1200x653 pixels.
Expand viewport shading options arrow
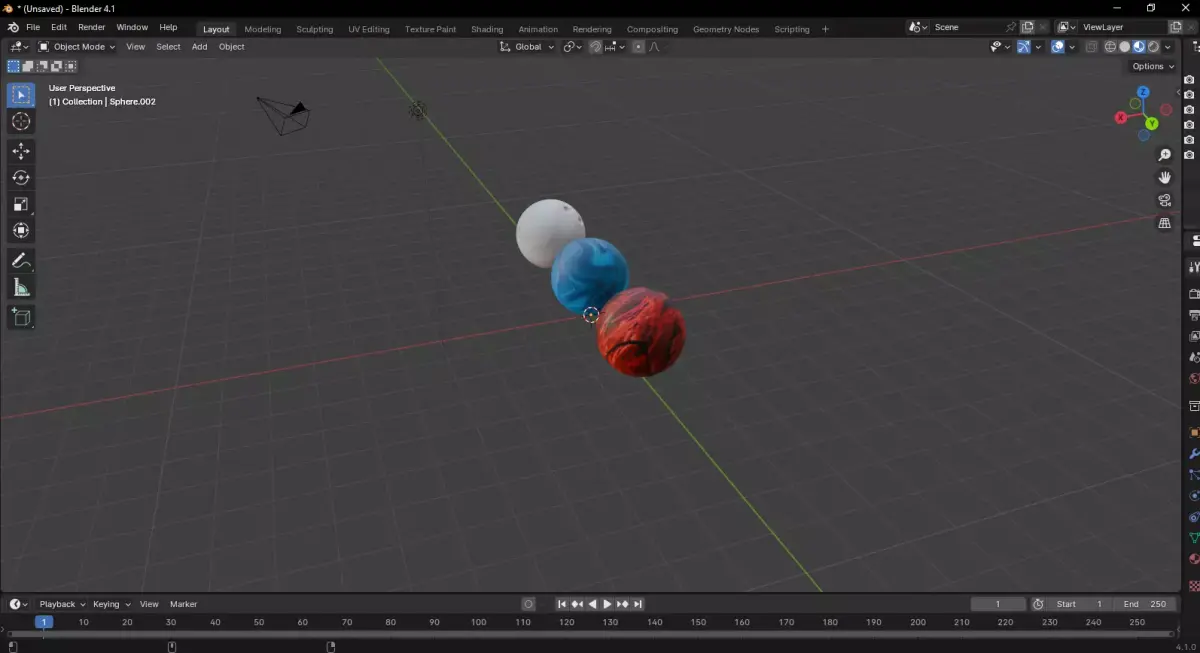tap(1169, 47)
